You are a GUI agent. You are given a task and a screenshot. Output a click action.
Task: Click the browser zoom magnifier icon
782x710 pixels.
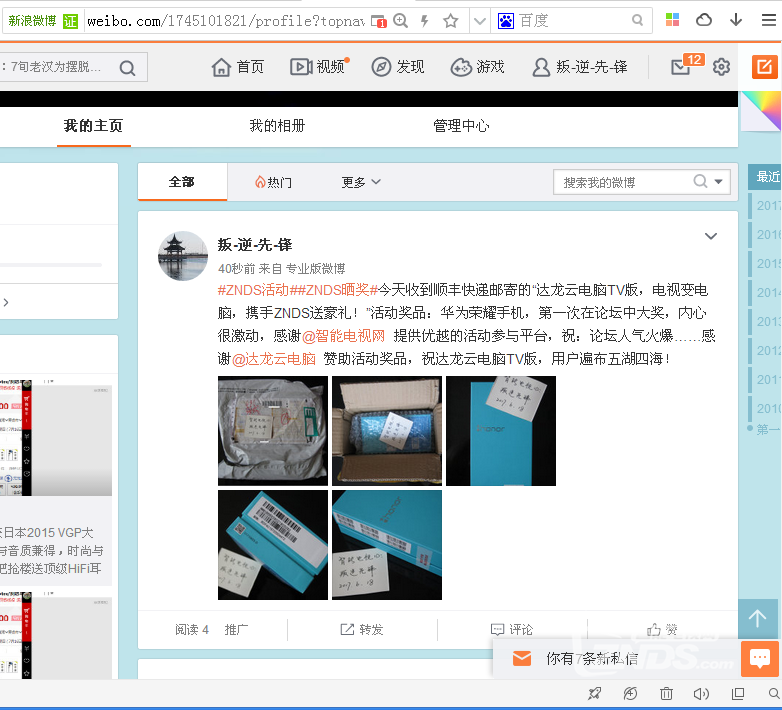coord(400,20)
